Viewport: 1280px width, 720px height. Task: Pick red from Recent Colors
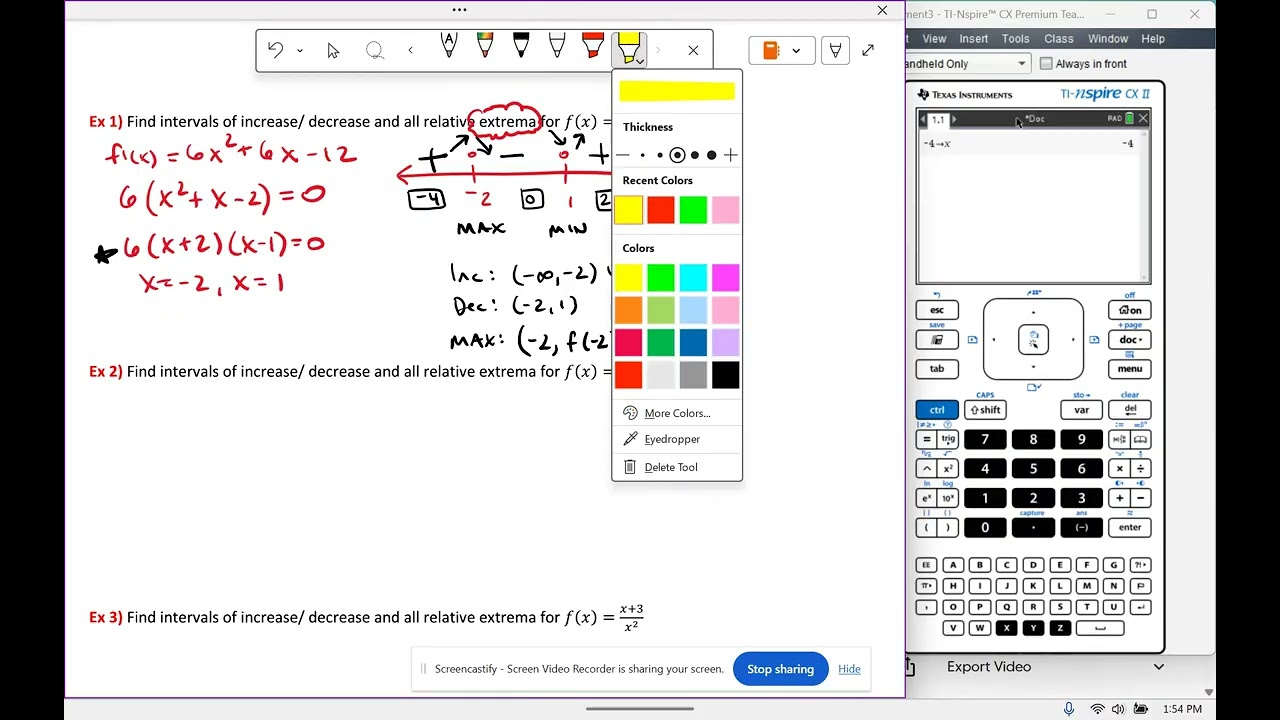661,210
